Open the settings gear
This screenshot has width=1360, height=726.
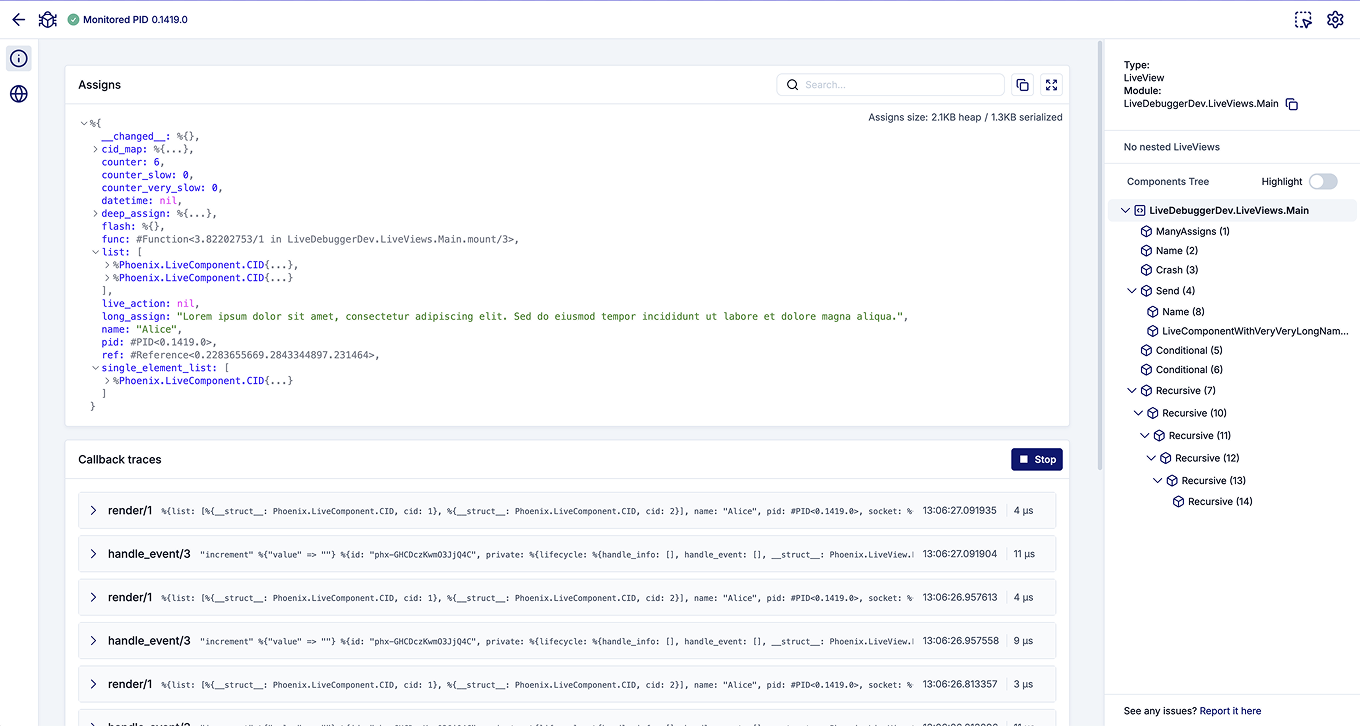pyautogui.click(x=1335, y=19)
